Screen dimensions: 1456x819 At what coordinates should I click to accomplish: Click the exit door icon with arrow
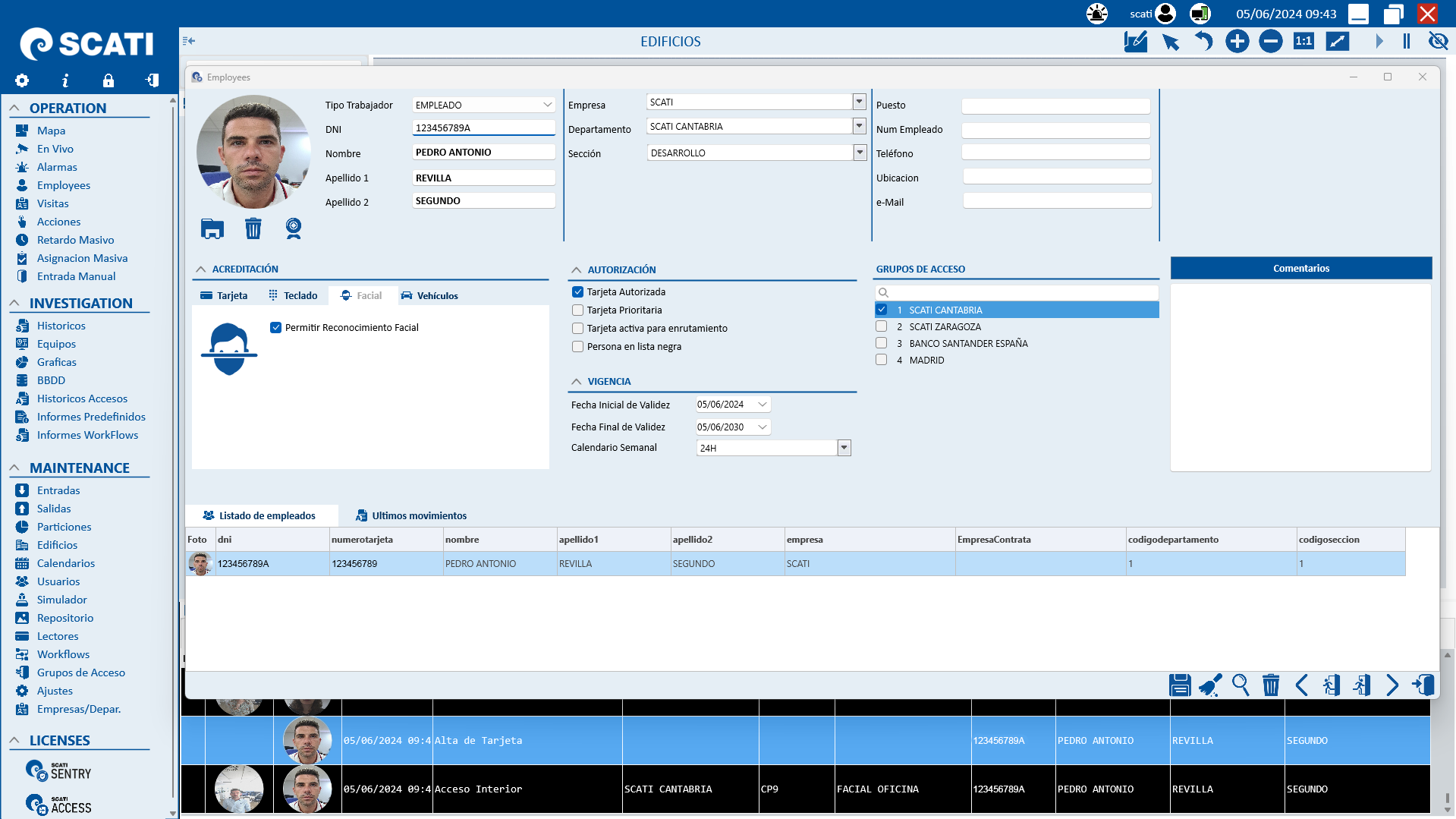1423,685
